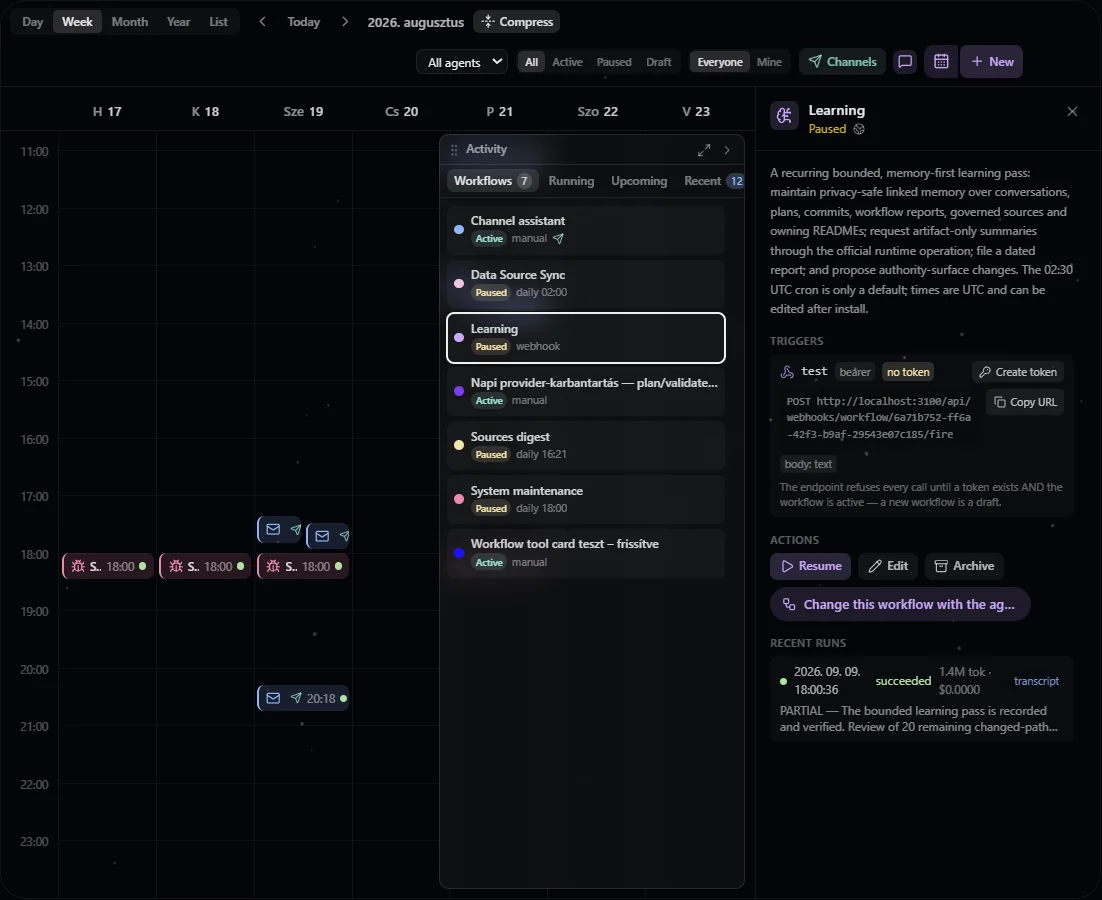The width and height of the screenshot is (1102, 900).
Task: Click System maintenance's pink color dot
Action: point(459,500)
